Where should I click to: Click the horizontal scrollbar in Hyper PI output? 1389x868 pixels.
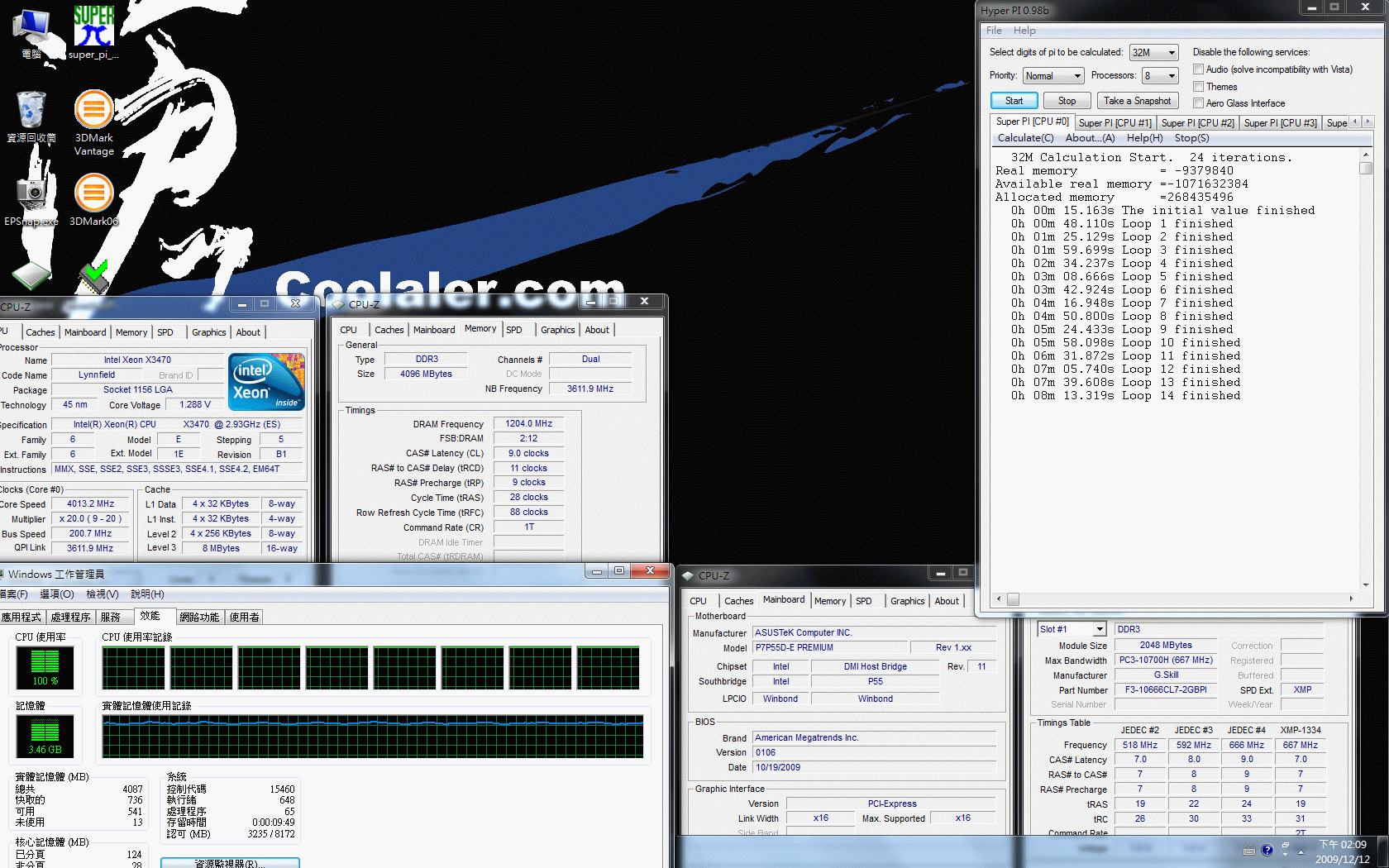1174,599
